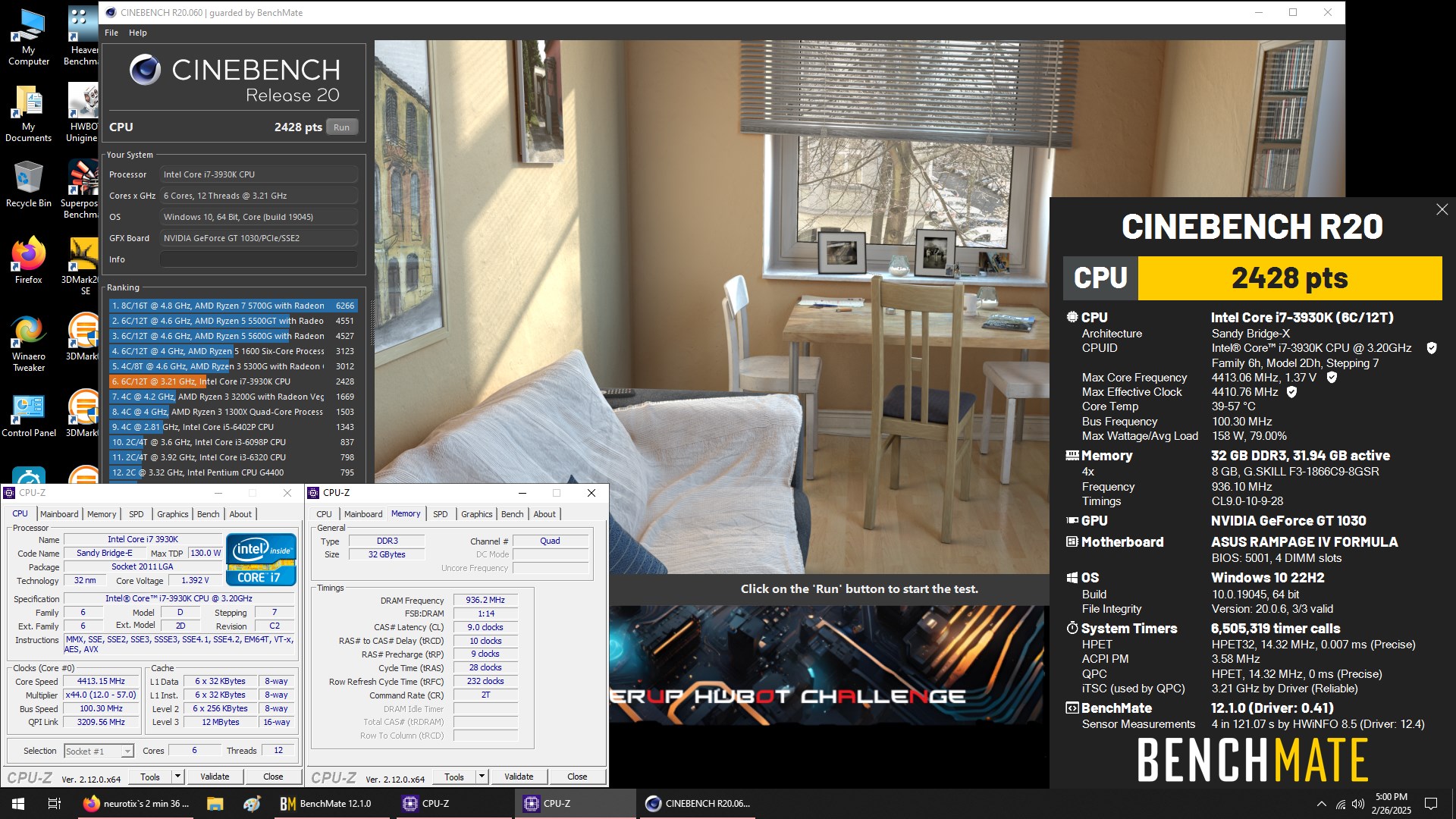Screen dimensions: 1456x819
Task: Open the Recycle Bin icon
Action: (29, 184)
